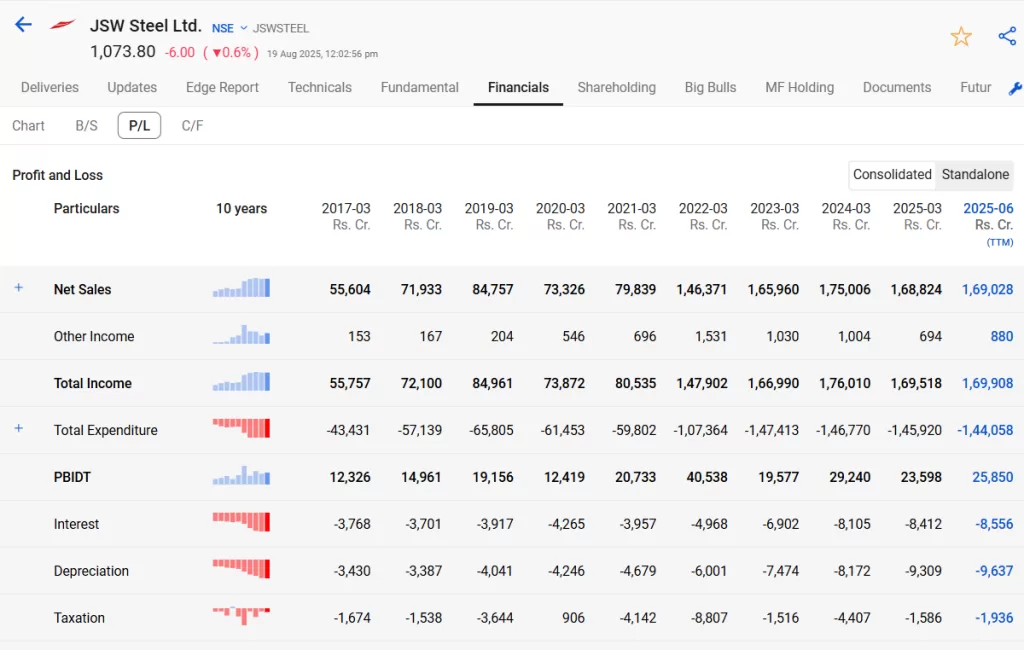This screenshot has width=1024, height=650.
Task: Switch to Standalone financials
Action: click(975, 174)
